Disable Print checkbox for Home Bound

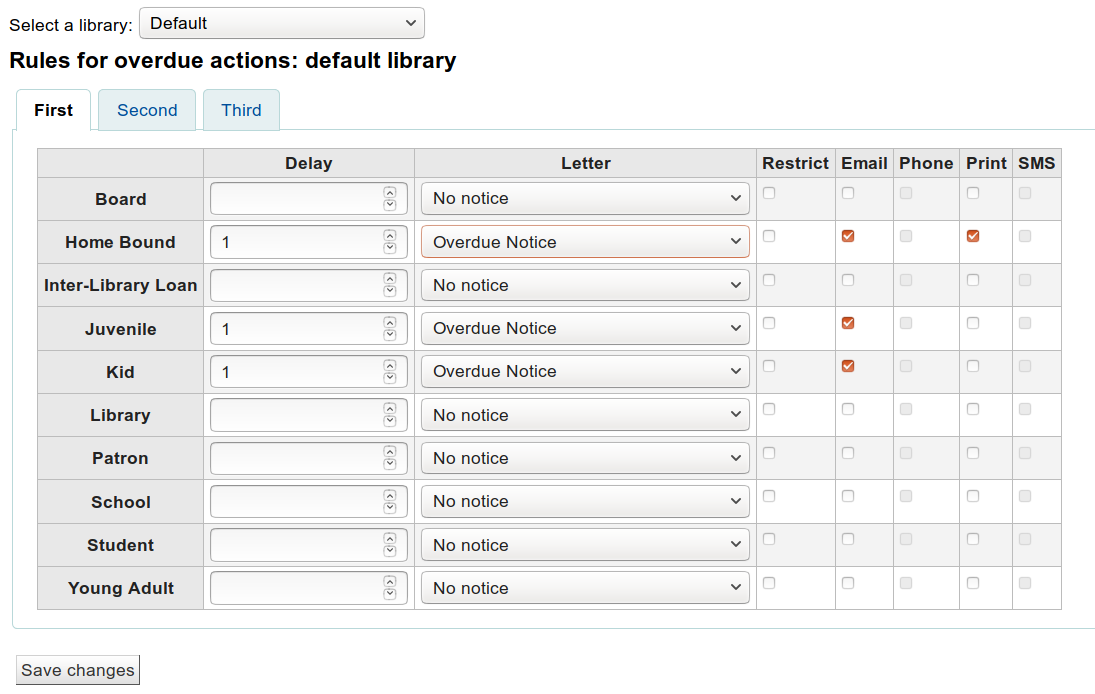pos(973,236)
